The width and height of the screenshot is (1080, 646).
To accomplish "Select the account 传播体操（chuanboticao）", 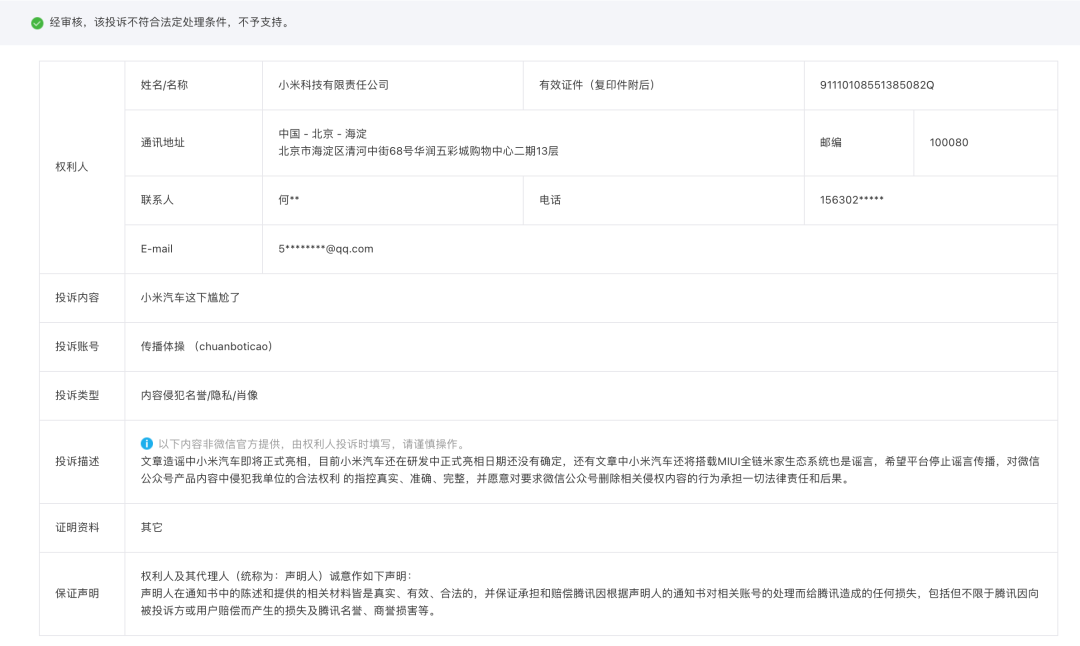I will pos(207,346).
